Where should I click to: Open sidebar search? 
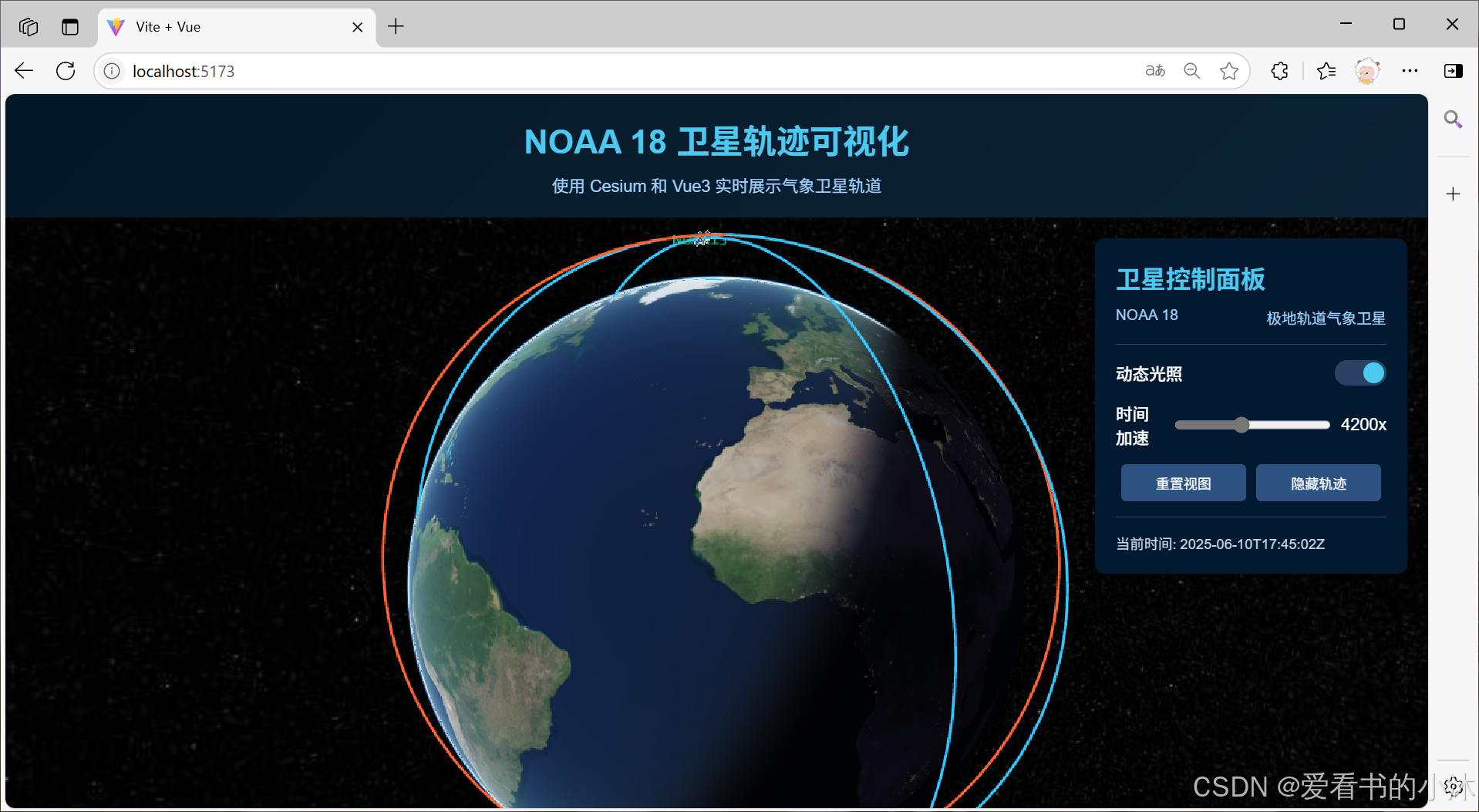coord(1453,119)
